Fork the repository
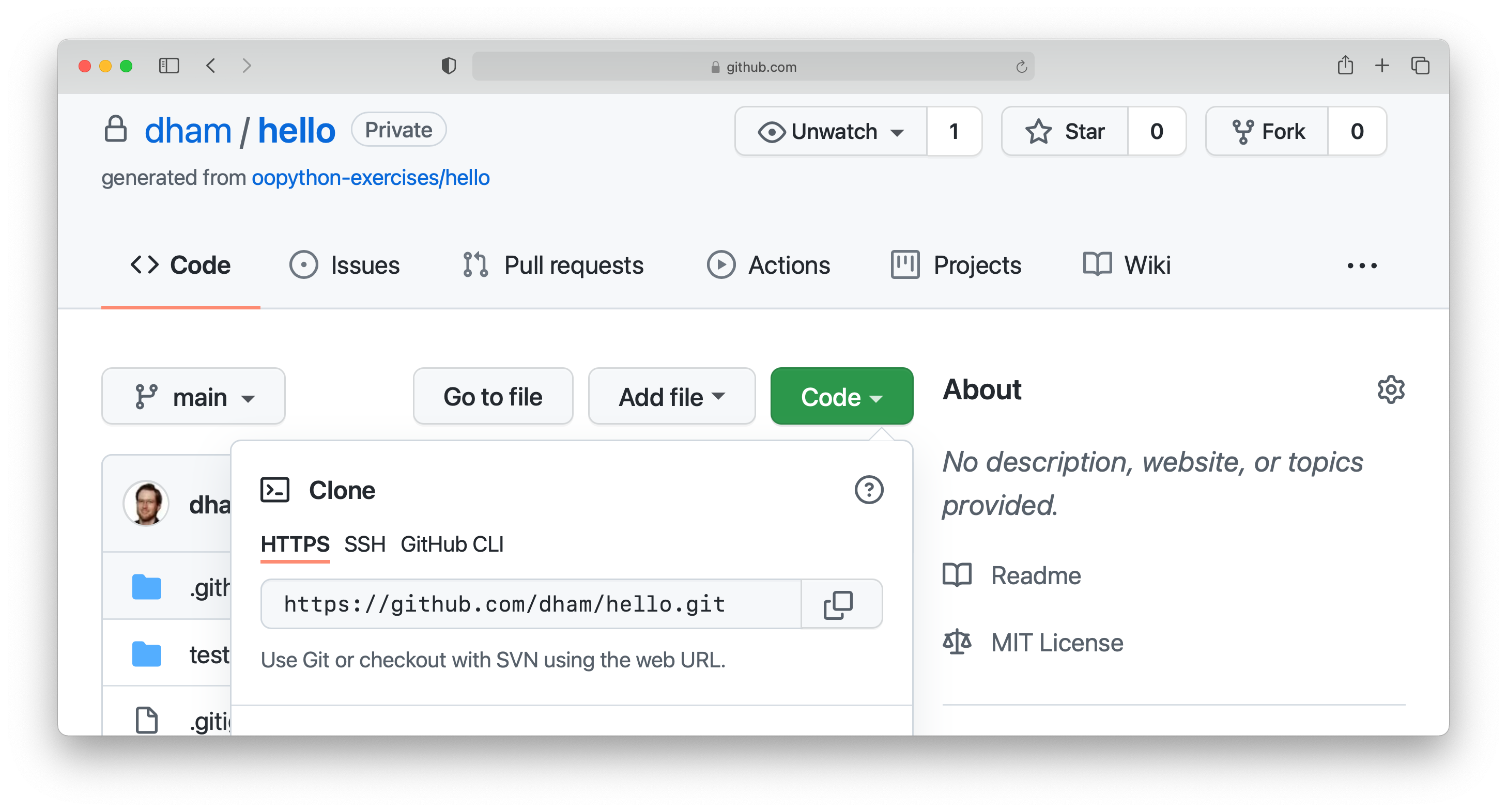 pyautogui.click(x=1267, y=131)
